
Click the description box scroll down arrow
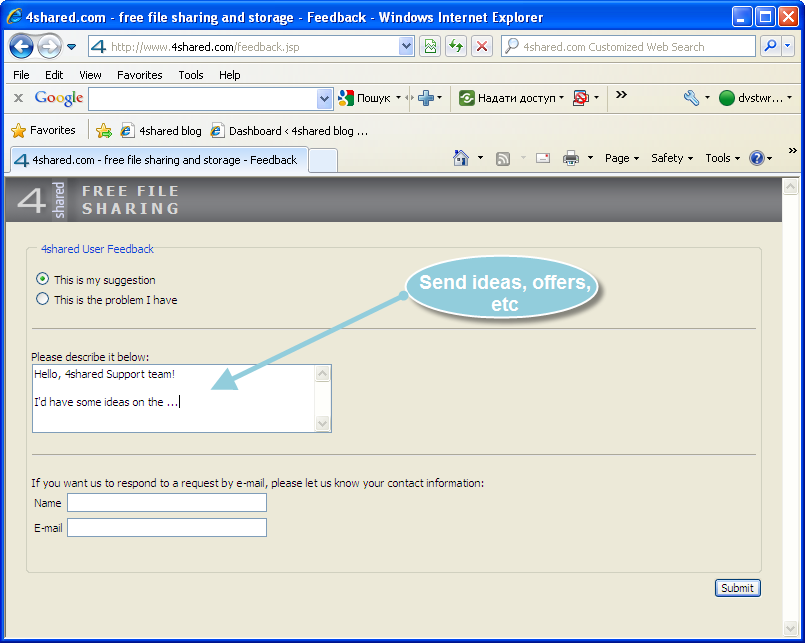322,424
